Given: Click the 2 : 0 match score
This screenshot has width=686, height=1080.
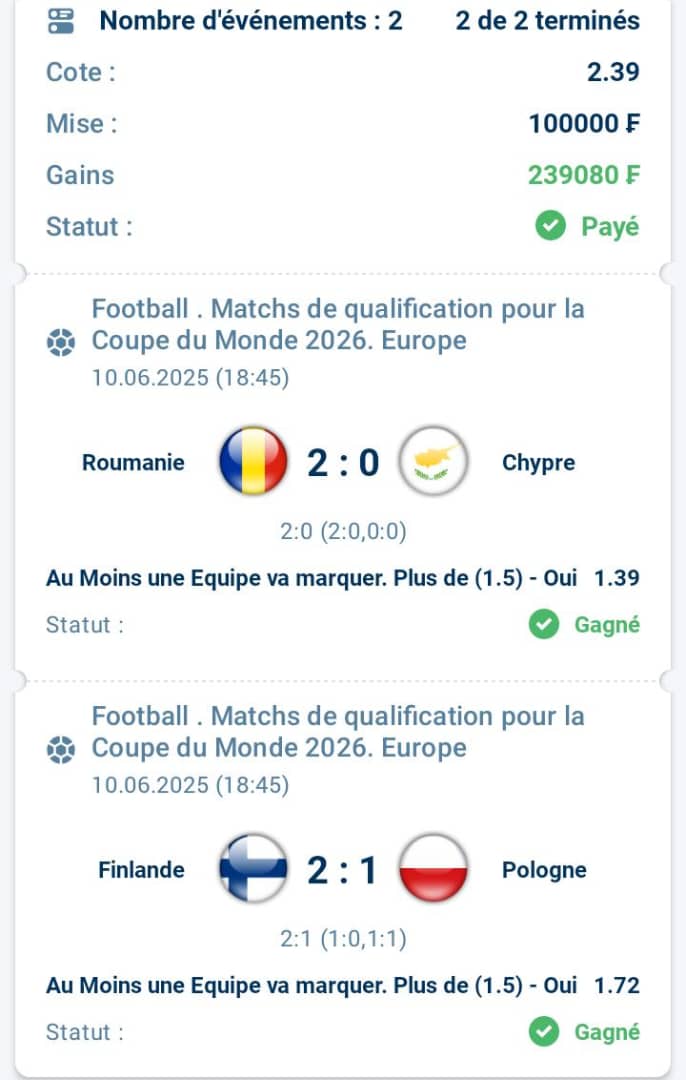Looking at the screenshot, I should click(x=343, y=462).
